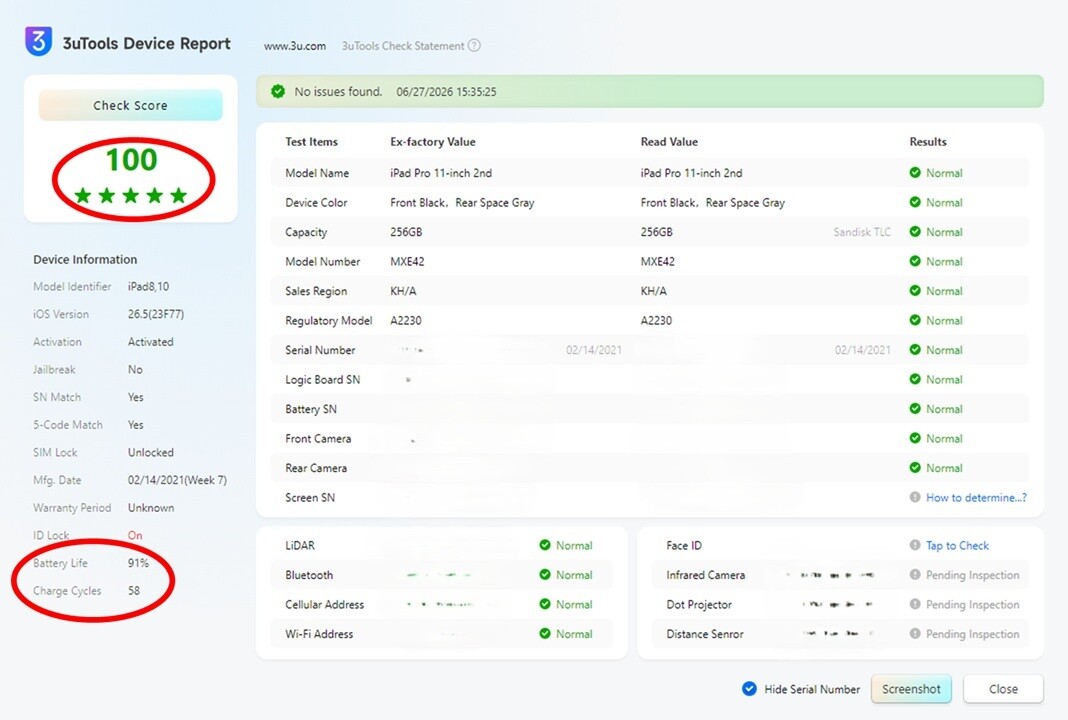Click the gray info icon in Dot Projector row

pos(915,604)
